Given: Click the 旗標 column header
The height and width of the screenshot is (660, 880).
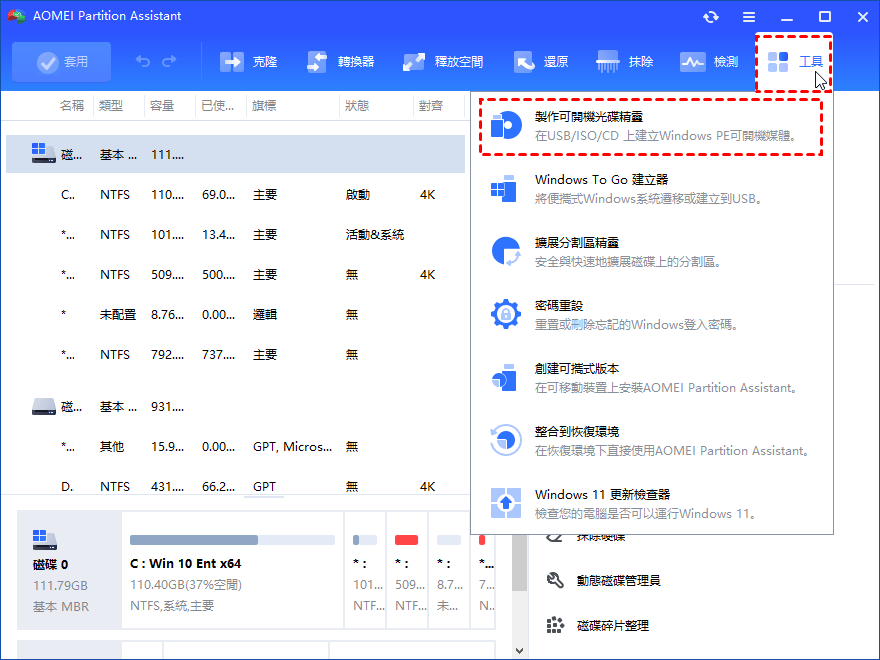Looking at the screenshot, I should pos(264,106).
